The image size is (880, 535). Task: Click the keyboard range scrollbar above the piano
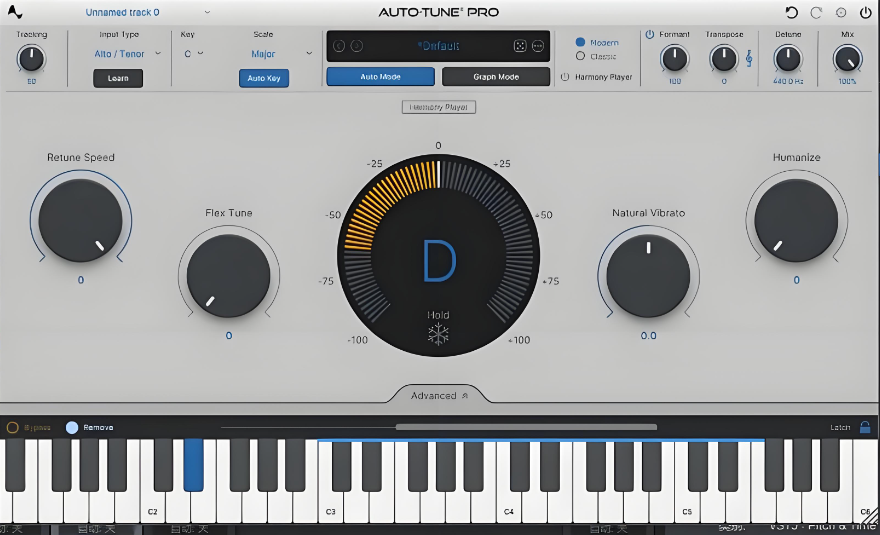[x=526, y=427]
